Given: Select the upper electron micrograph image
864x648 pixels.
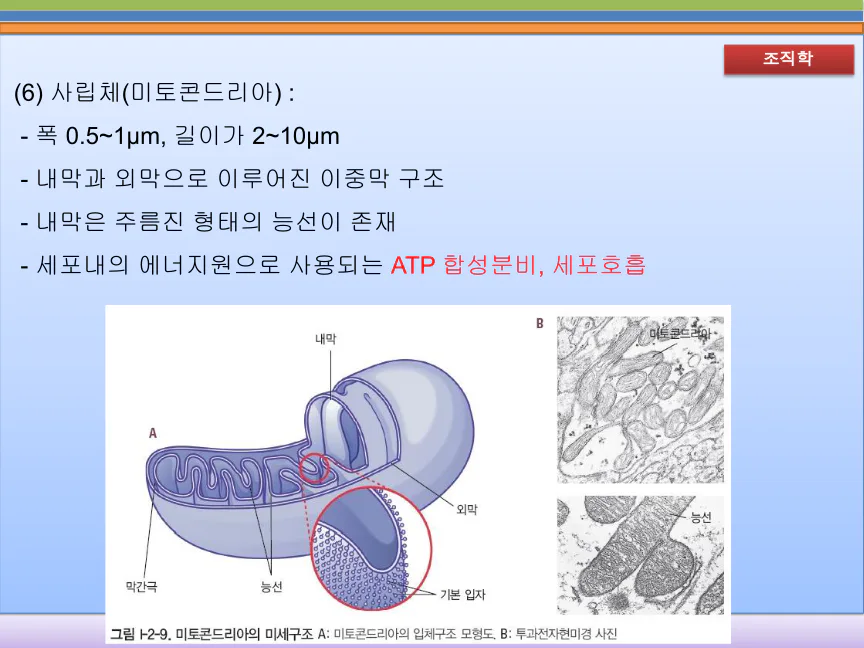Looking at the screenshot, I should click(639, 400).
